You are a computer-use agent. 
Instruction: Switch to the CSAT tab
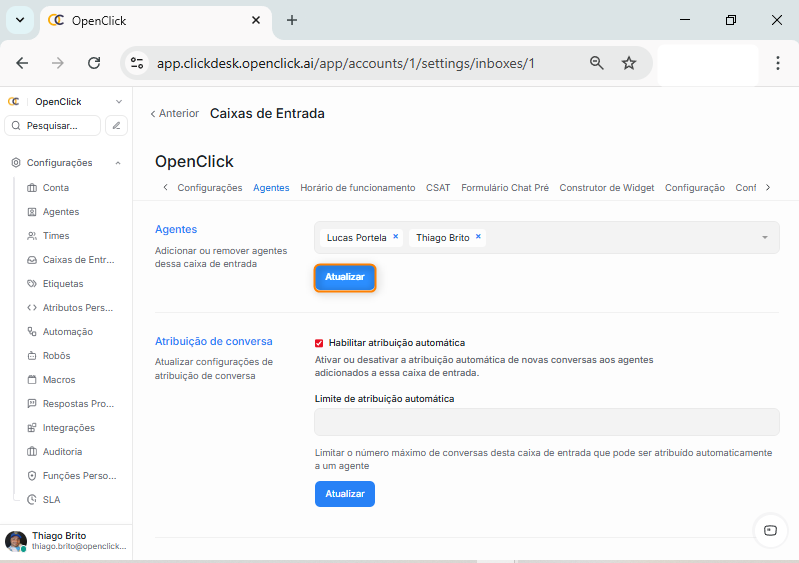point(438,188)
